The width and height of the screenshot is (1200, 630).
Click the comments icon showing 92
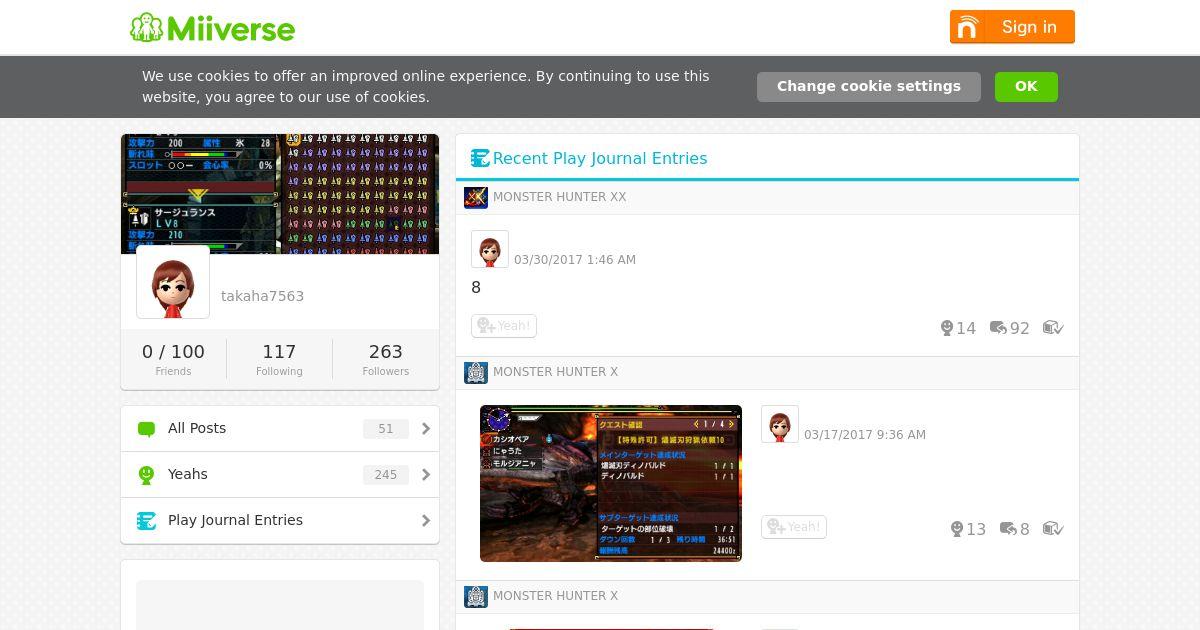(x=998, y=328)
